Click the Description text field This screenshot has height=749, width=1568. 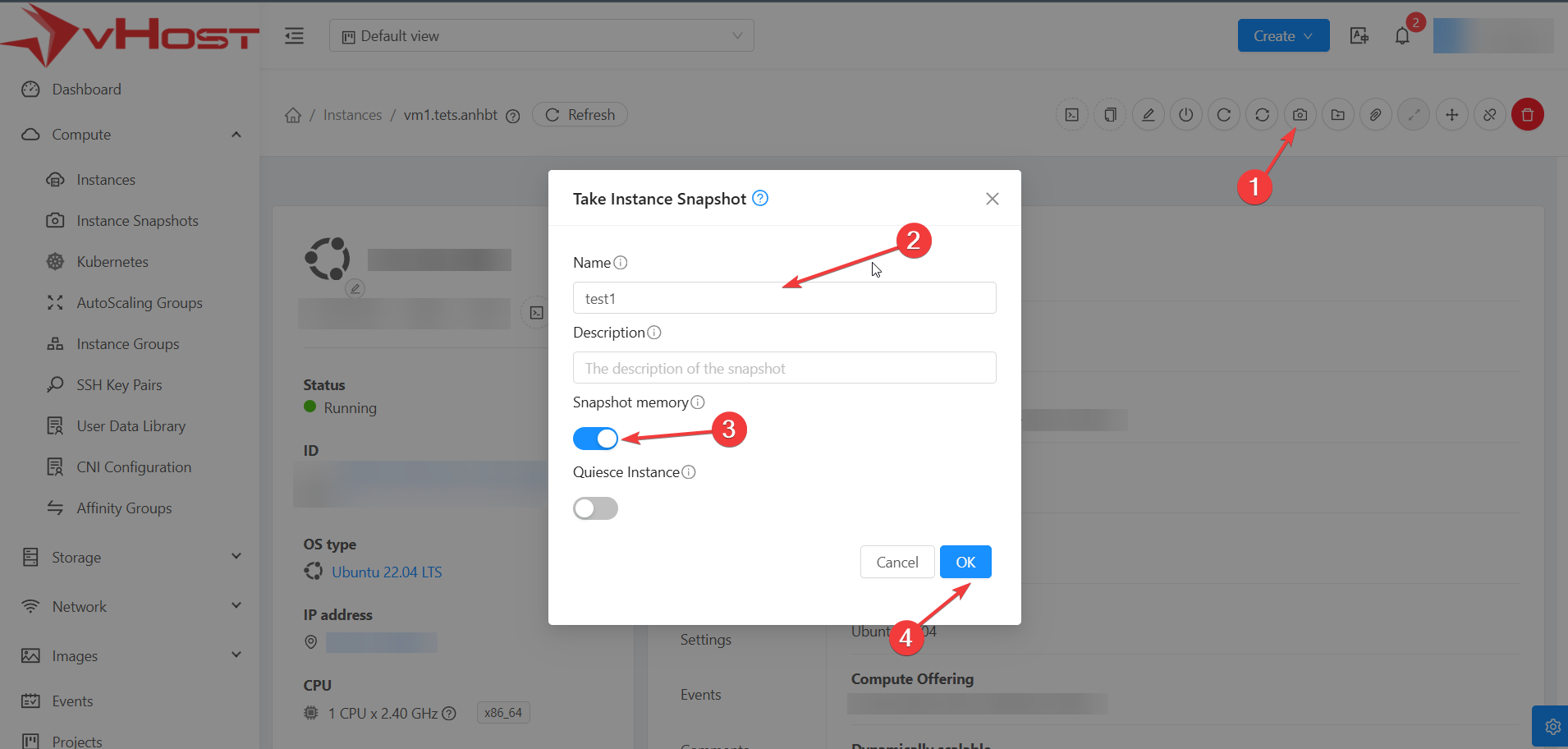click(784, 368)
